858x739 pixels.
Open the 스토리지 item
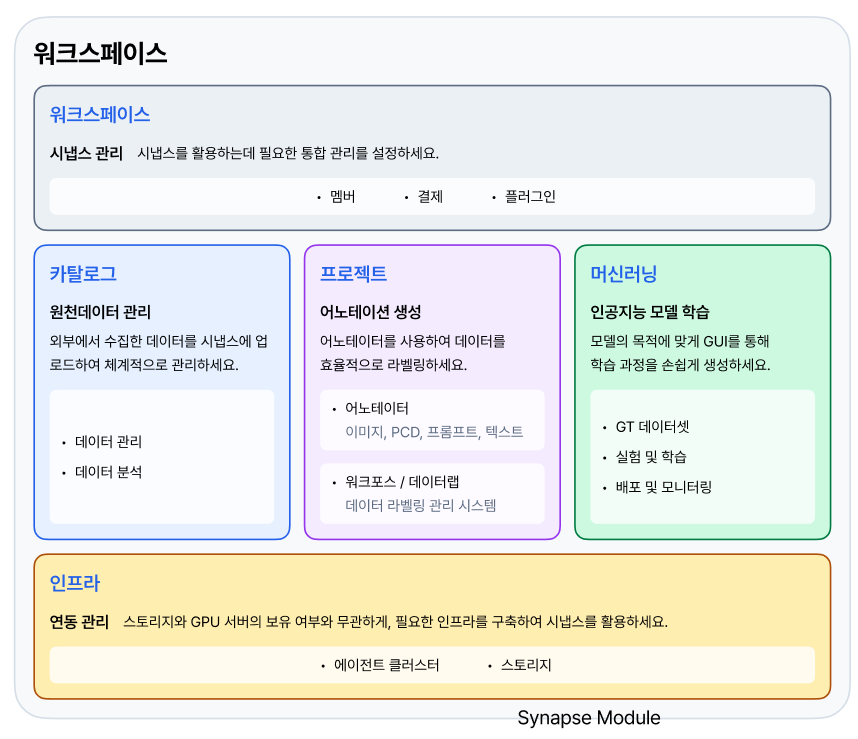point(526,665)
